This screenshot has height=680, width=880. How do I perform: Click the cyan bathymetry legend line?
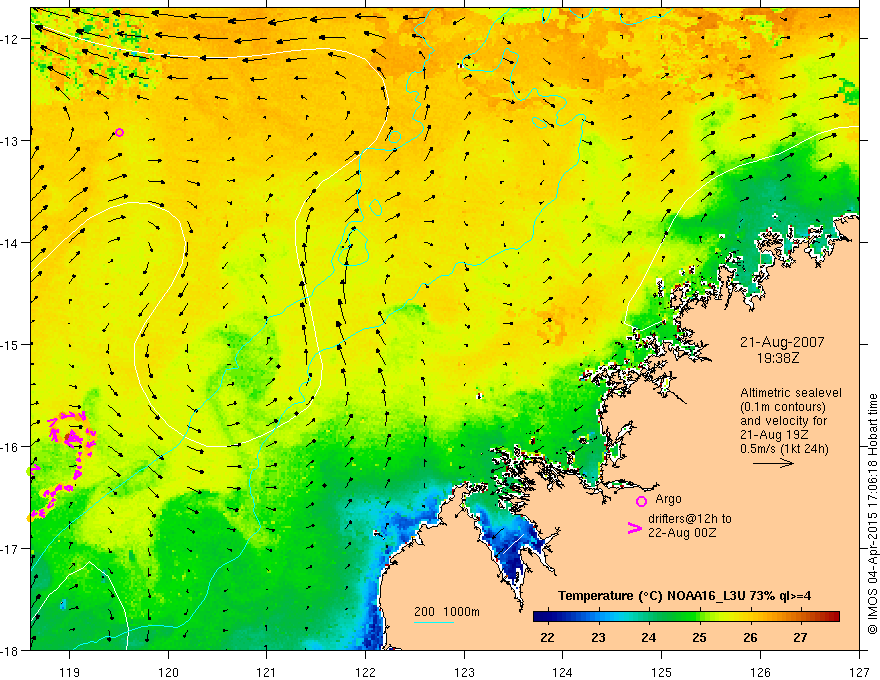[x=434, y=622]
